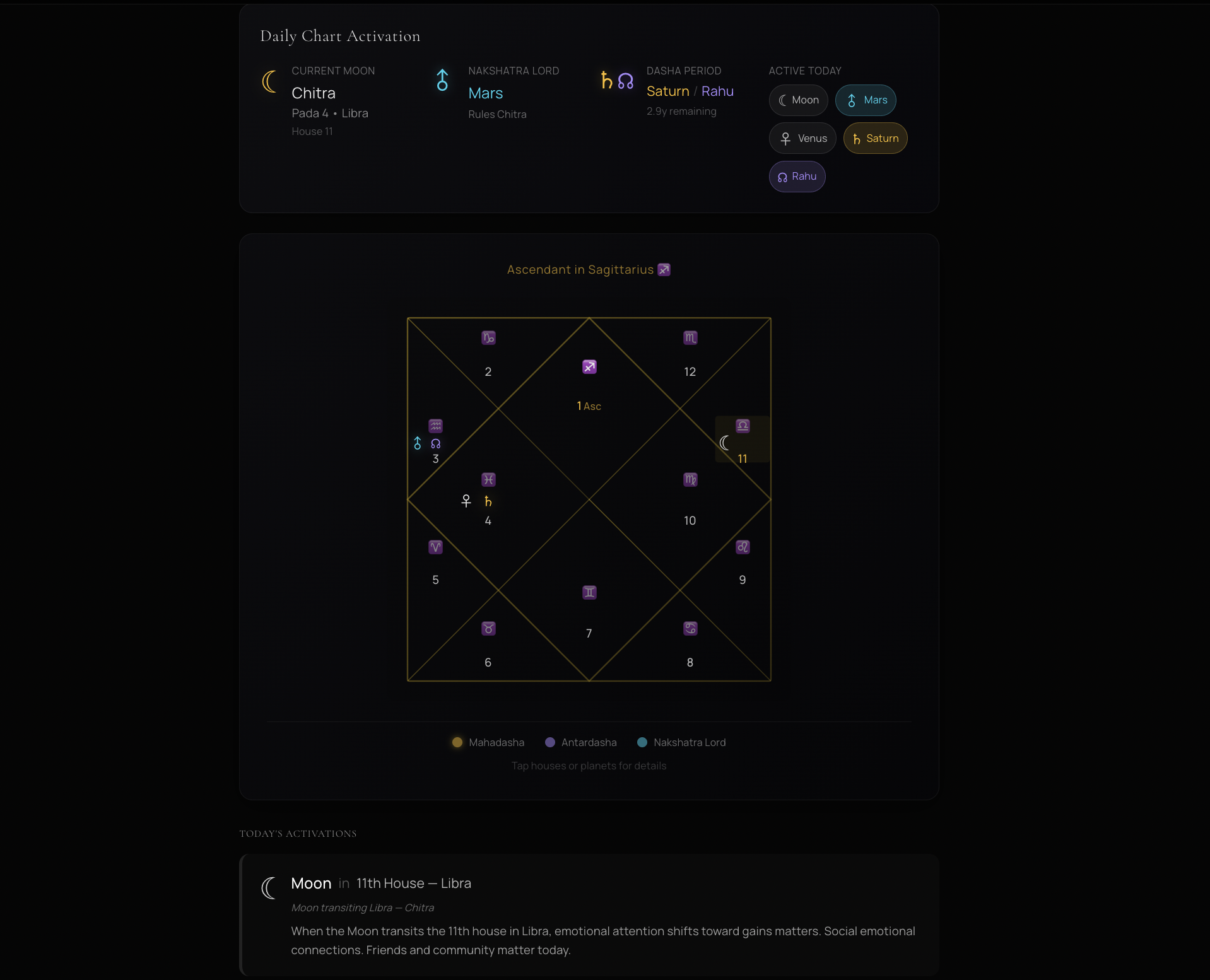Click the Saturn link in Dasha Period
Image resolution: width=1210 pixels, height=980 pixels.
668,90
